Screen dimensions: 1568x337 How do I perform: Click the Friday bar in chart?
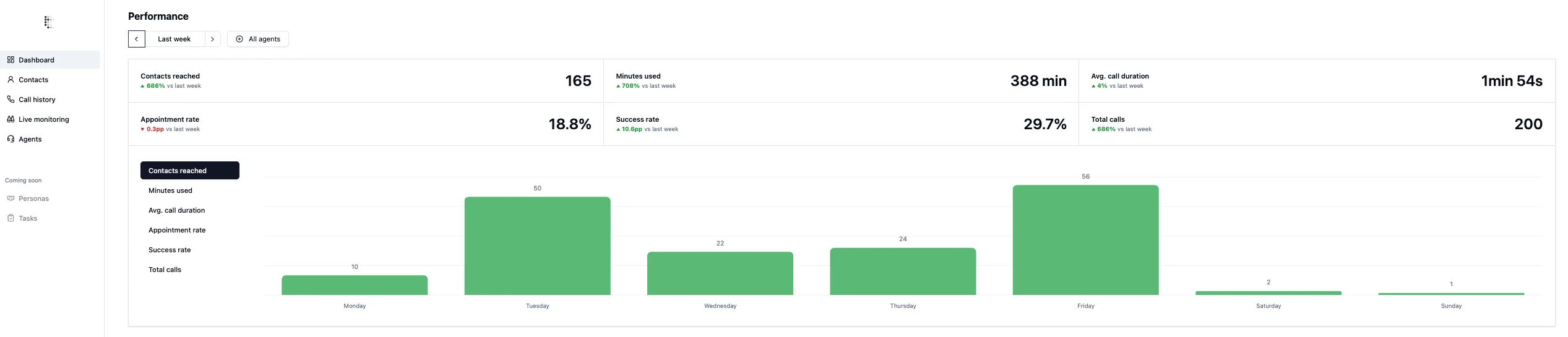[1085, 240]
